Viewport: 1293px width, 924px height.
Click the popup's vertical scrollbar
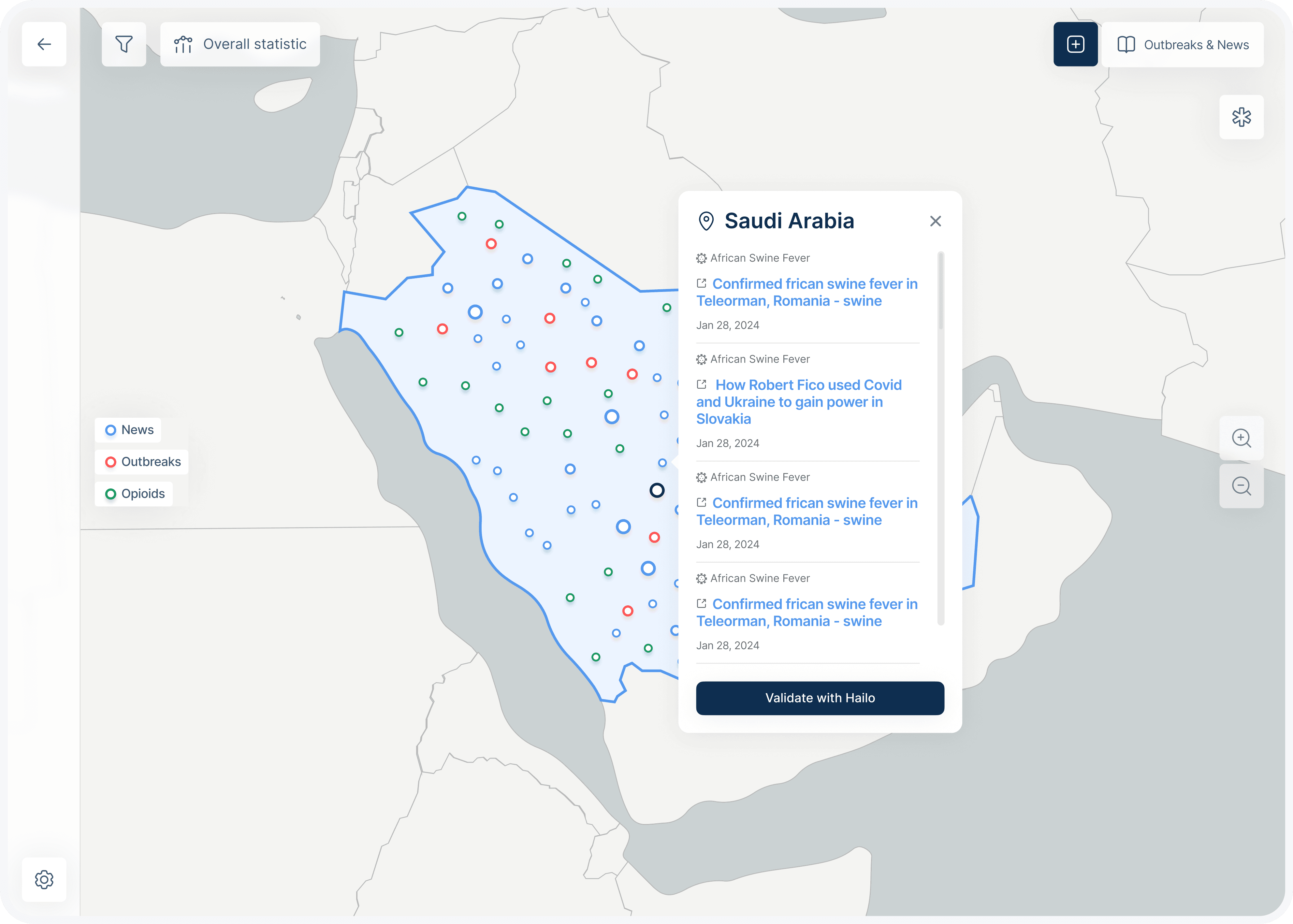(x=941, y=290)
